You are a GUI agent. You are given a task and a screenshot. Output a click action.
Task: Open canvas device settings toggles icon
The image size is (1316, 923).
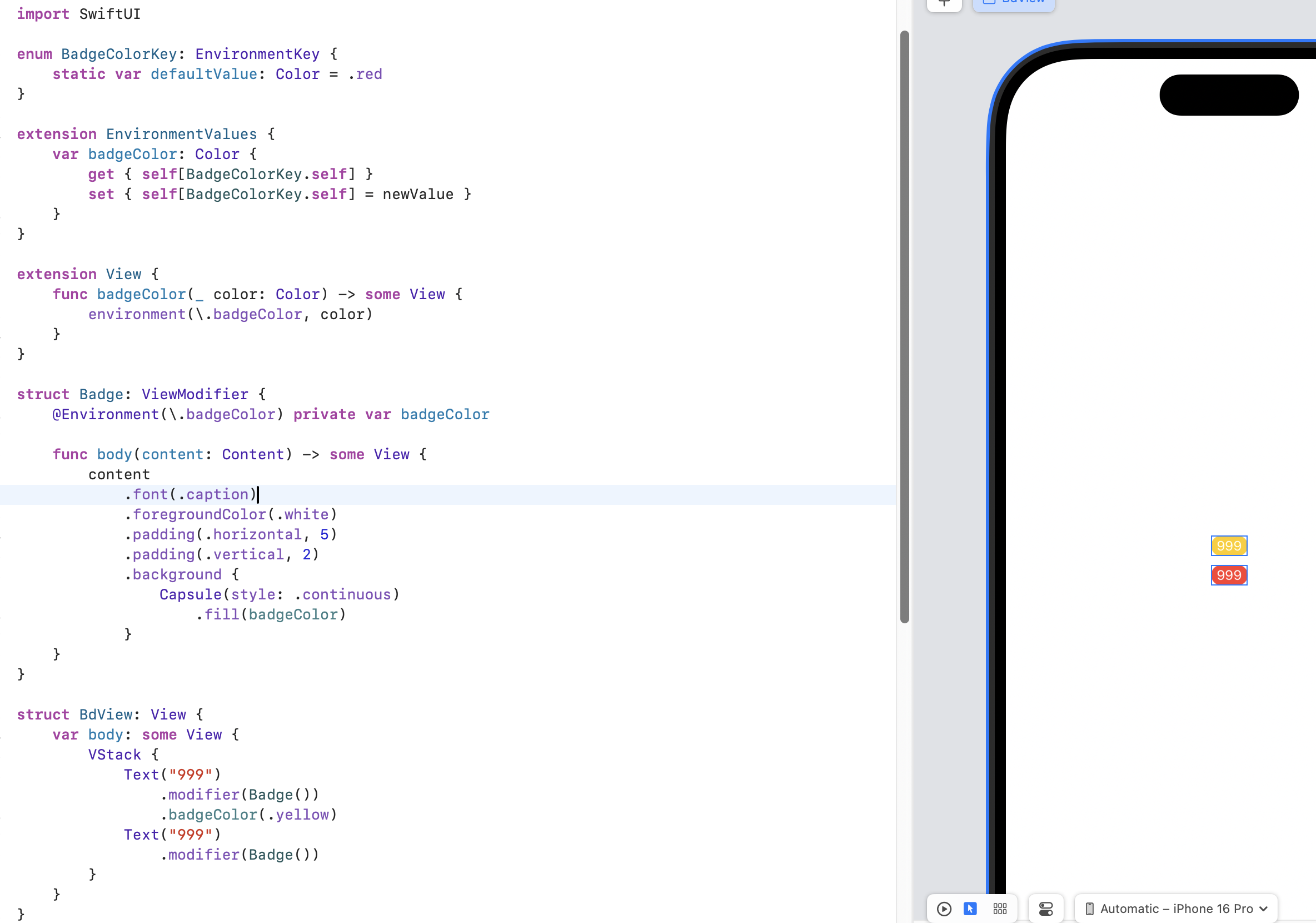pos(1046,909)
